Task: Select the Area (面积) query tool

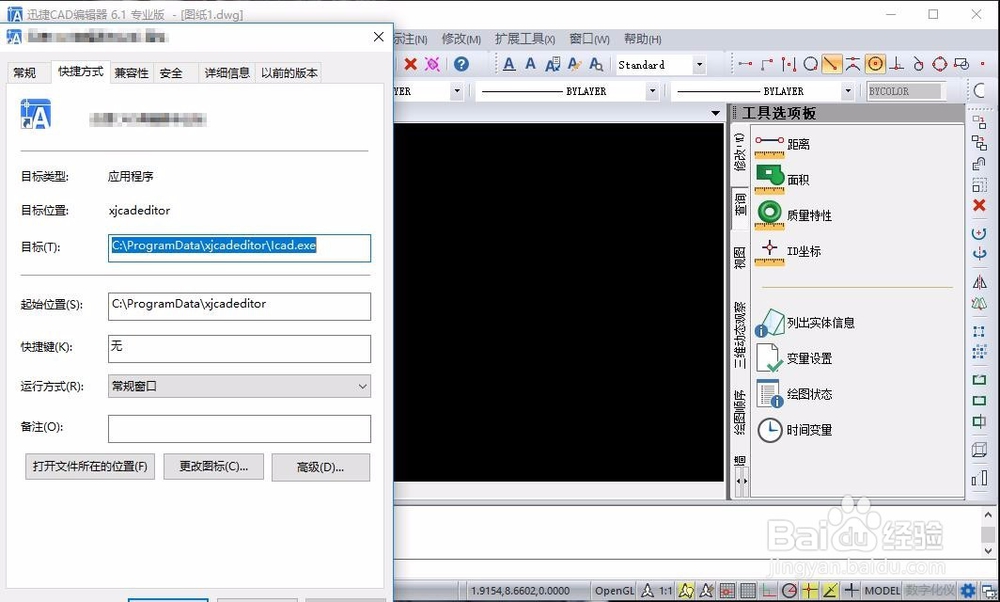Action: click(x=782, y=180)
